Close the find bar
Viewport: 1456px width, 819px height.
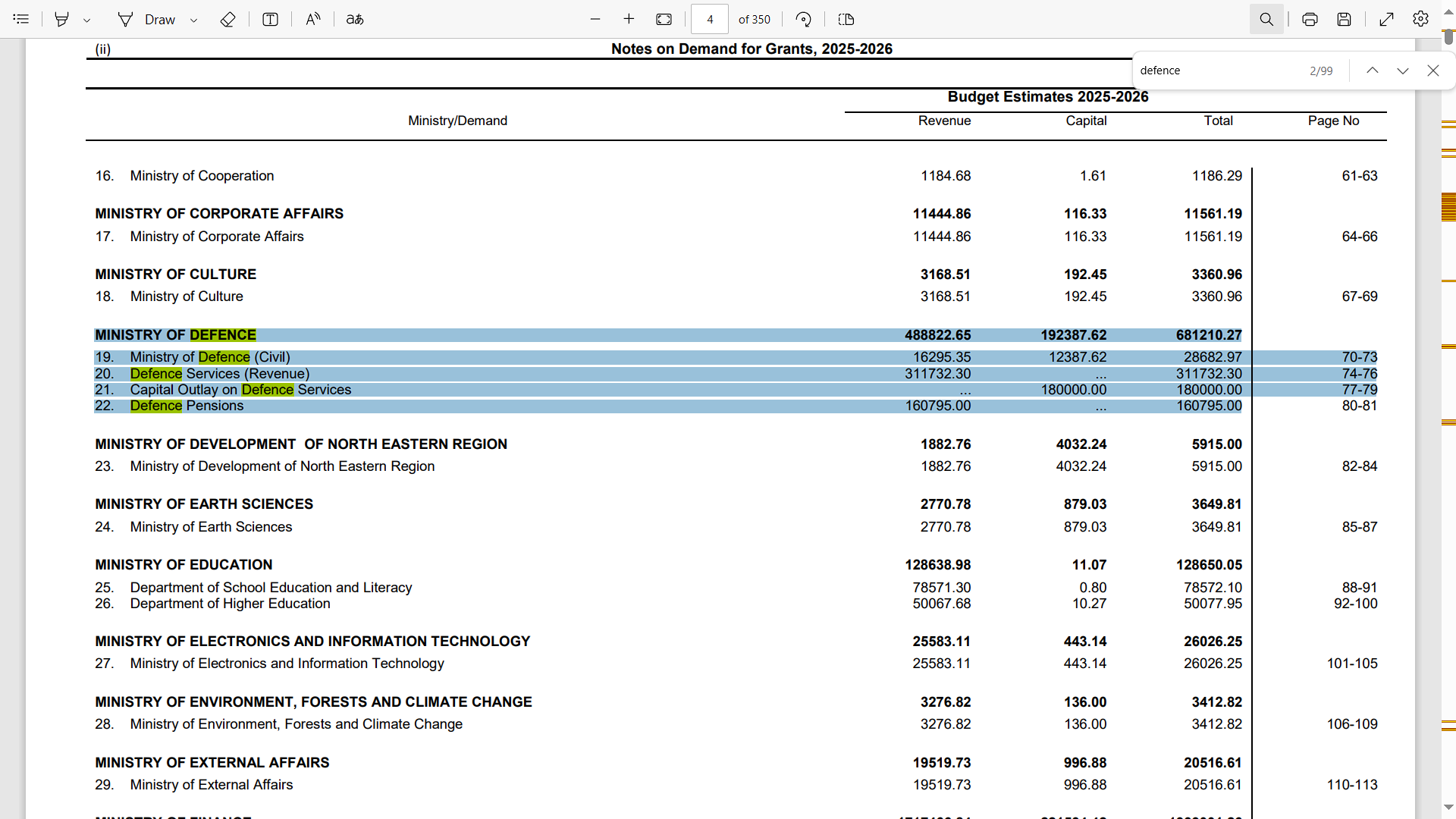pyautogui.click(x=1433, y=71)
